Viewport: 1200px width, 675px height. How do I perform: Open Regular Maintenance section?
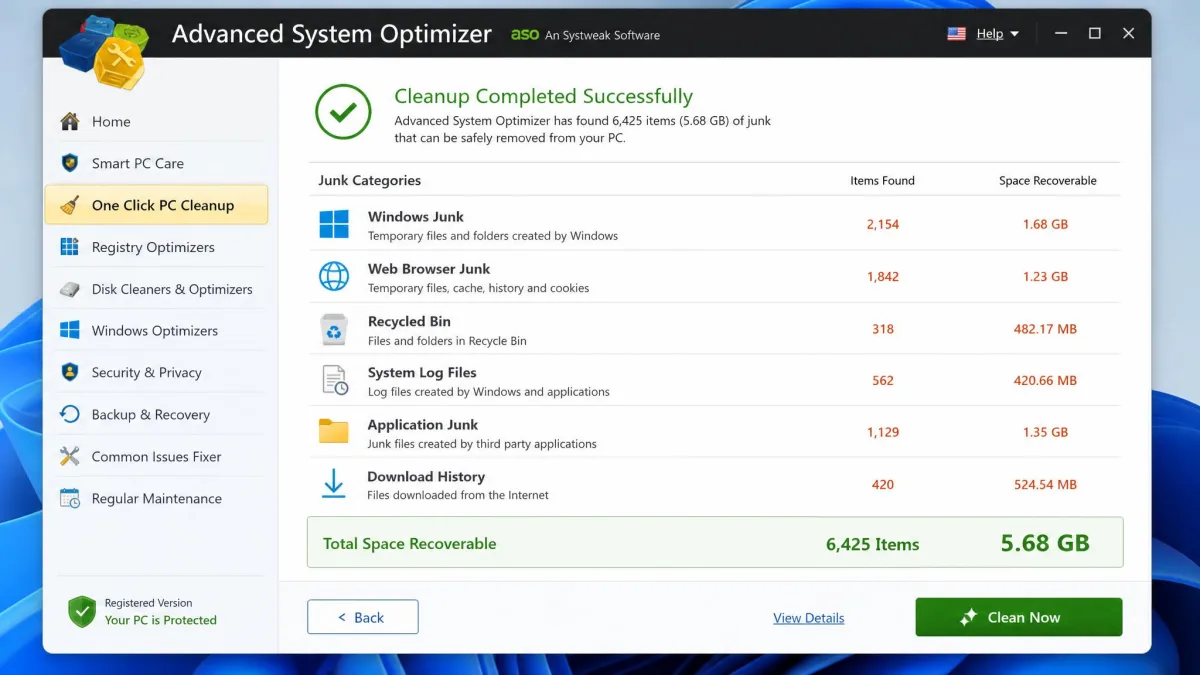(x=157, y=498)
